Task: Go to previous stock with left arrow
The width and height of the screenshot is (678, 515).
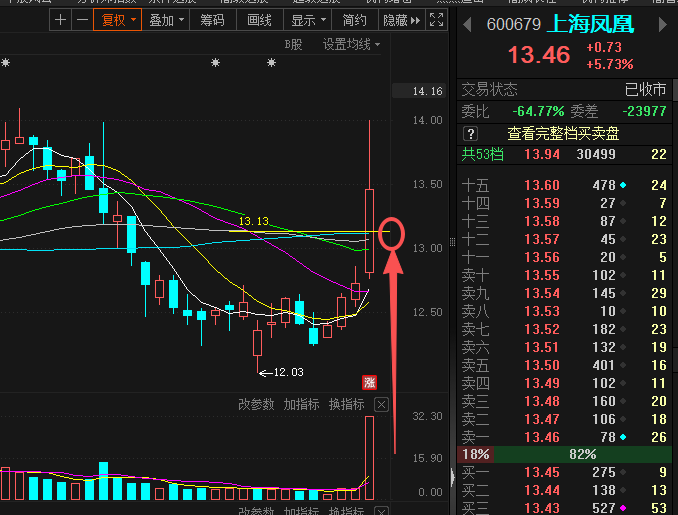Action: [x=467, y=24]
